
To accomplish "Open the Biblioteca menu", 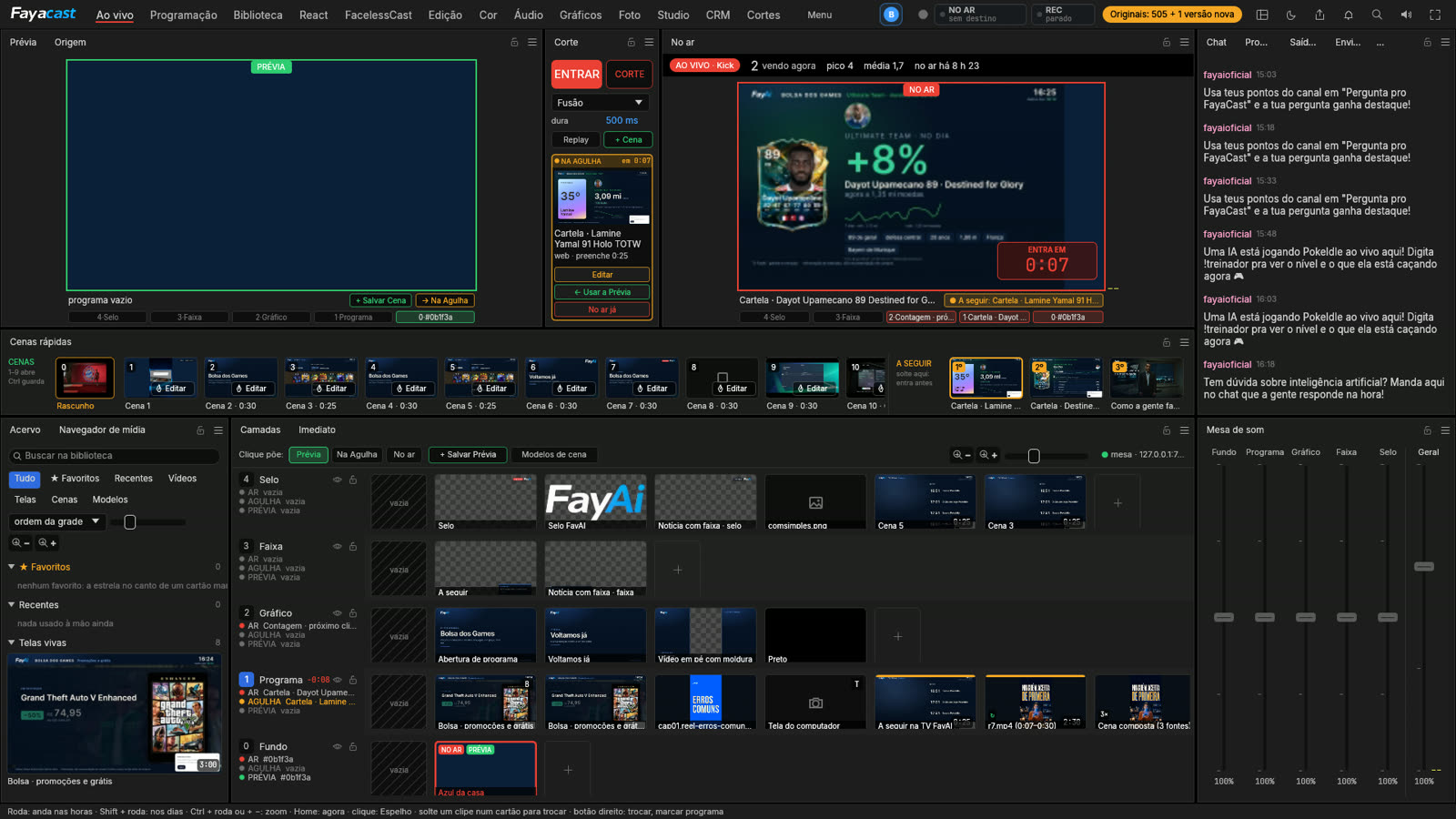I will (258, 15).
